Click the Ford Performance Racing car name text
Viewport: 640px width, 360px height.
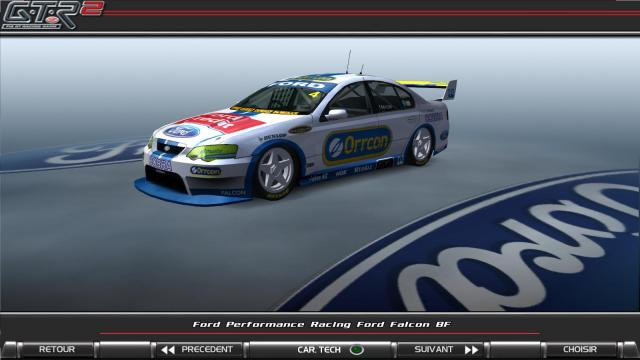321,324
